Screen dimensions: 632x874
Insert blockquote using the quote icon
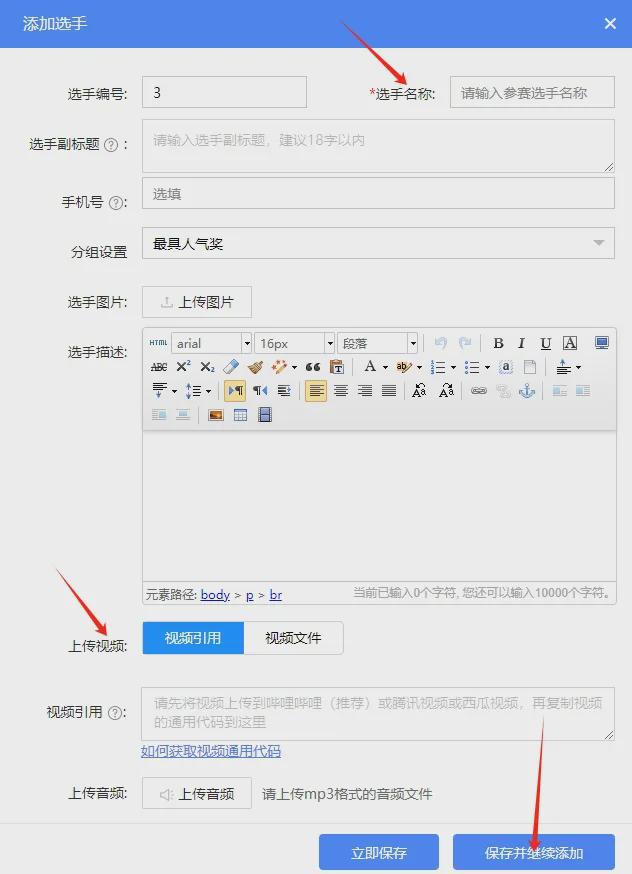coord(313,367)
